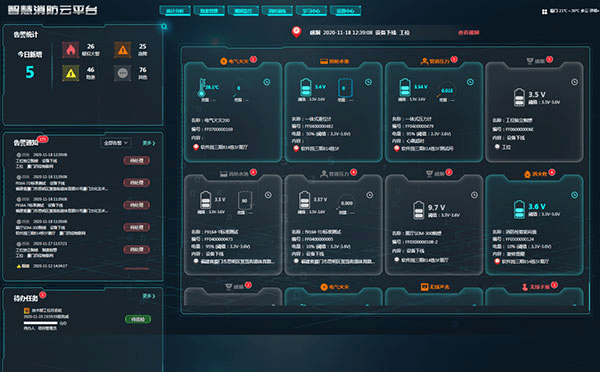Switch to the 统计分析 top navigation tab
Viewport: 600px width, 372px height.
[175, 11]
